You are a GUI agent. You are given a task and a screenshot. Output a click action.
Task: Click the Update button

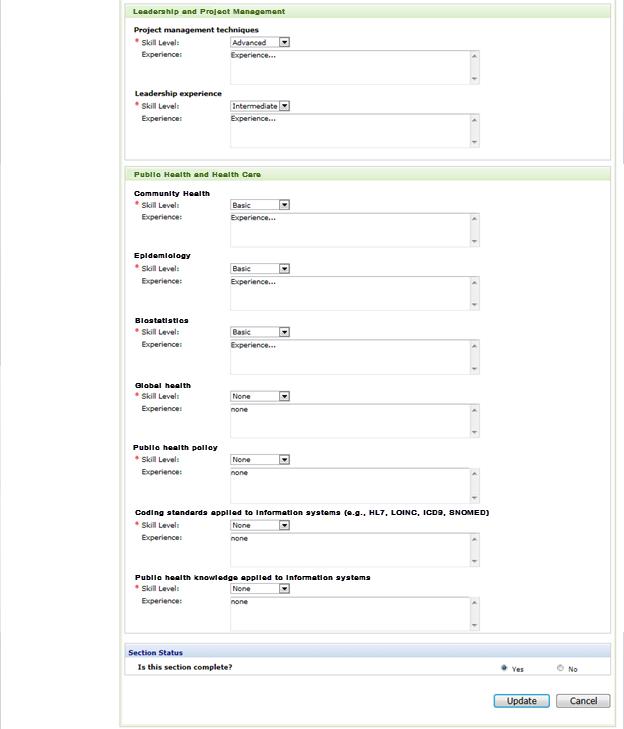[521, 701]
